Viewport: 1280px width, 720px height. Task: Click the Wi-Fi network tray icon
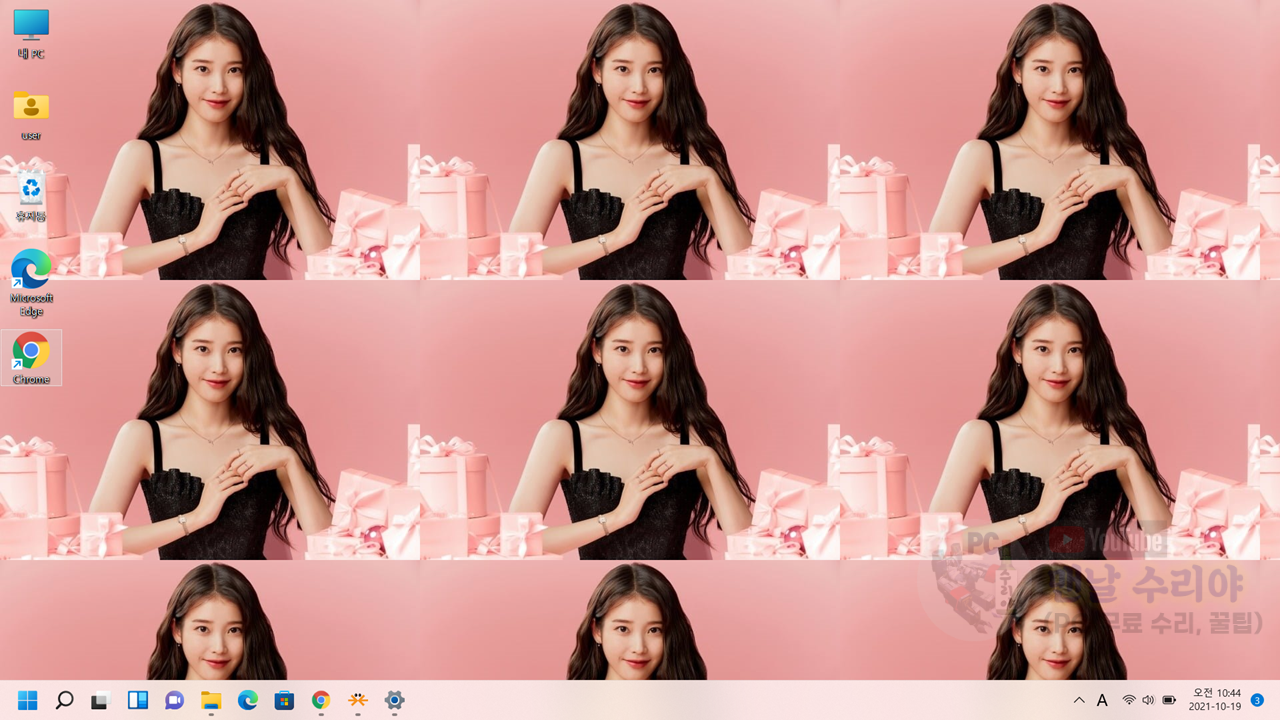point(1129,700)
